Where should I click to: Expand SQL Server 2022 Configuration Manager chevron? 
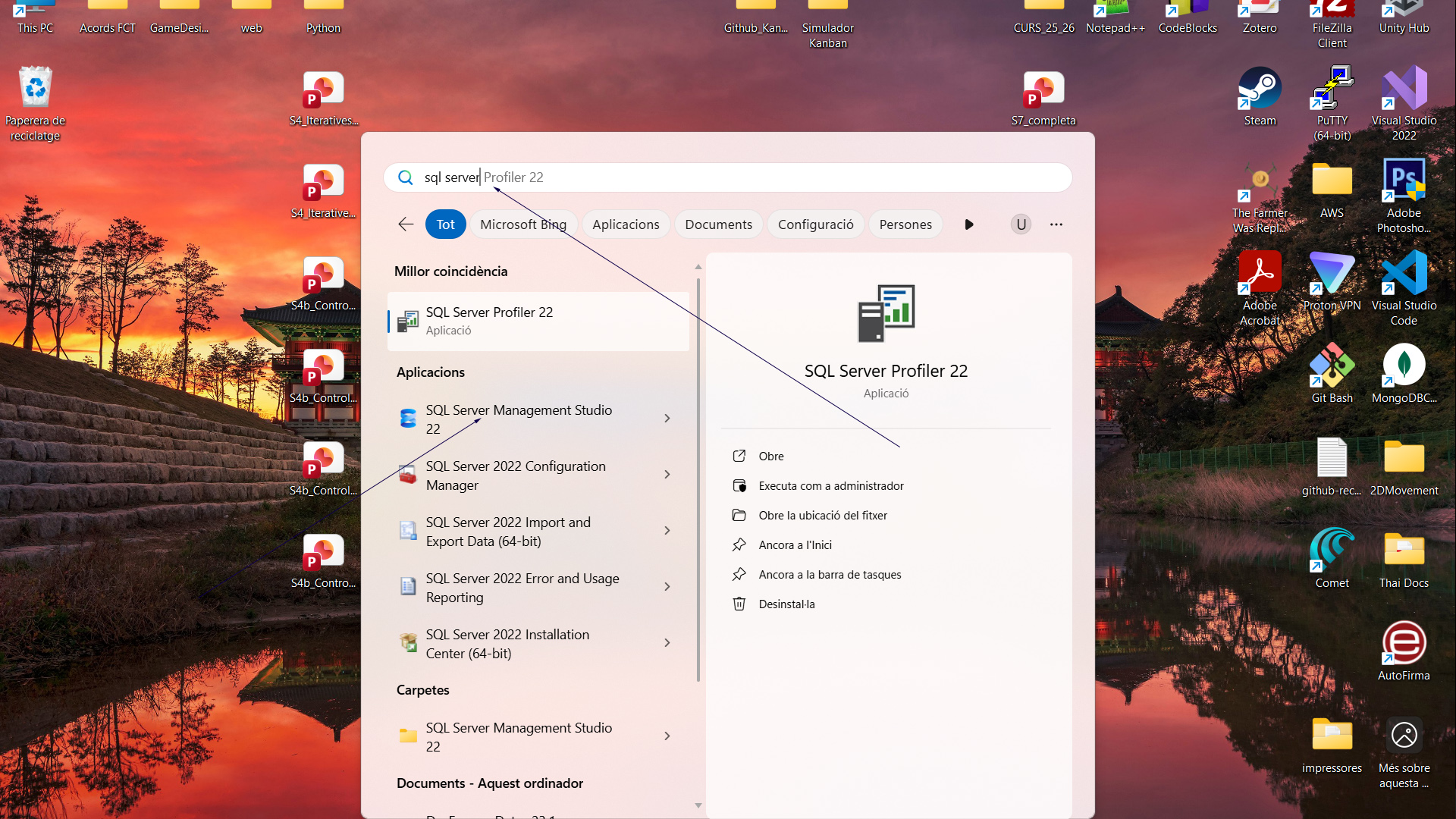click(x=667, y=475)
